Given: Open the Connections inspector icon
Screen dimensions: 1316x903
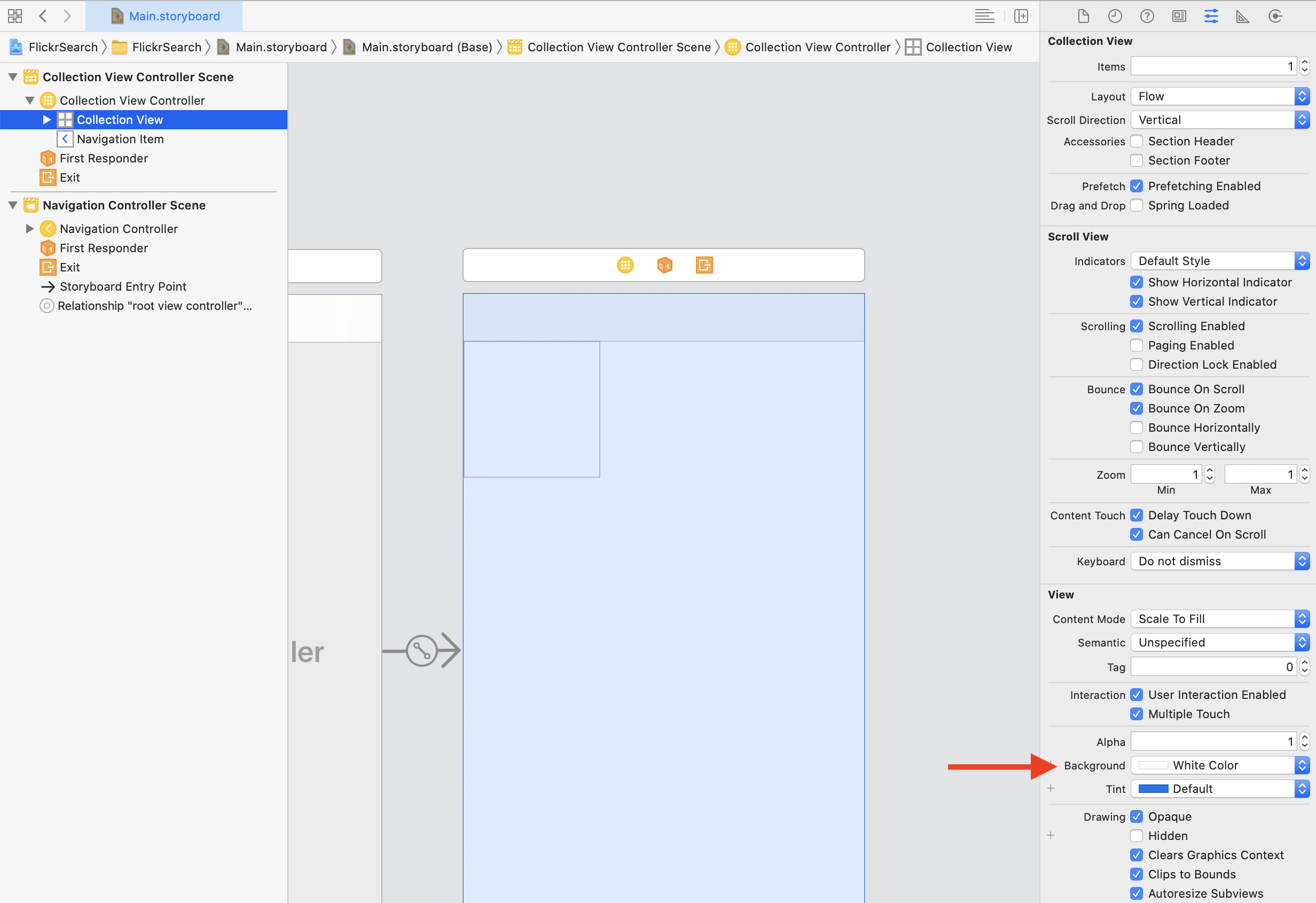Looking at the screenshot, I should click(1275, 16).
